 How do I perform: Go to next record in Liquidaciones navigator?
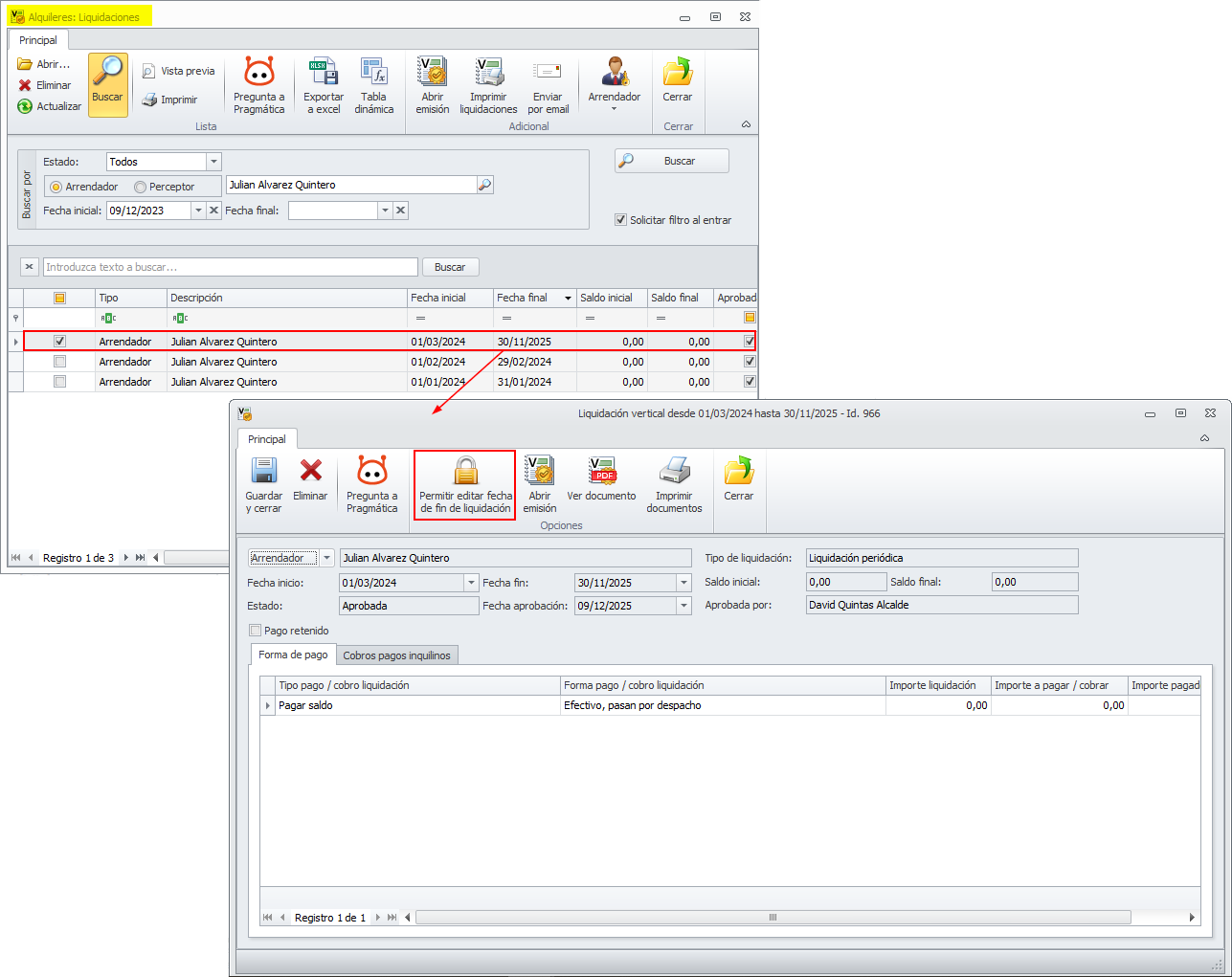coord(125,558)
